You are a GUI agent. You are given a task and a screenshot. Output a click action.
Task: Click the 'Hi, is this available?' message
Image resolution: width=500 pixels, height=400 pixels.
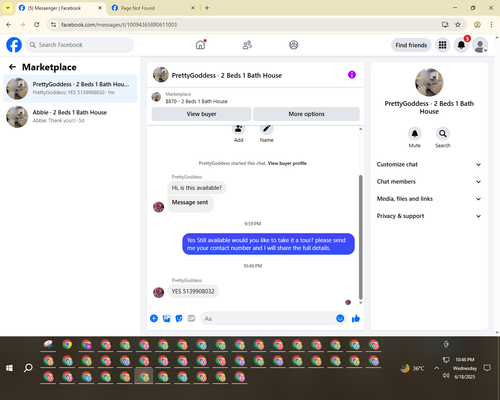[197, 188]
